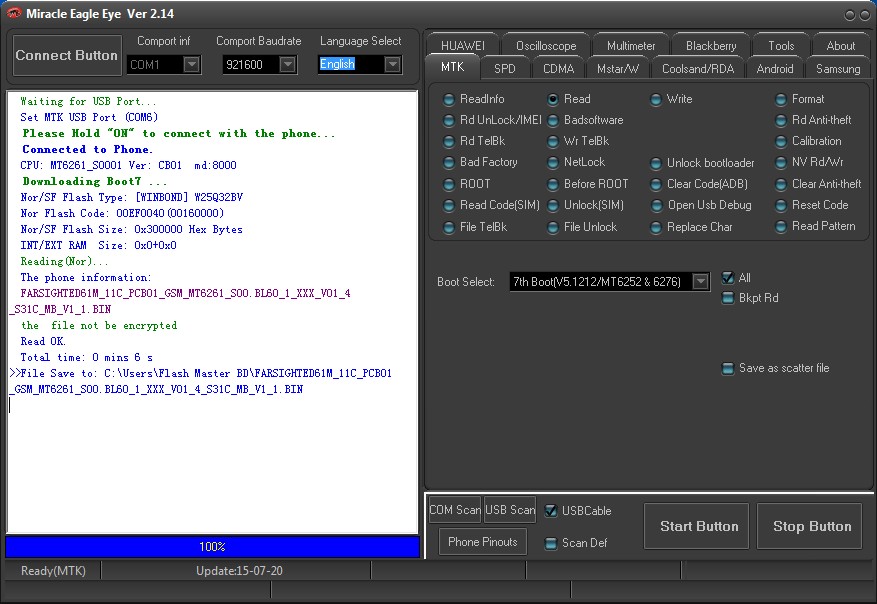Image resolution: width=877 pixels, height=604 pixels.
Task: Switch to the SPD tab
Action: (505, 69)
